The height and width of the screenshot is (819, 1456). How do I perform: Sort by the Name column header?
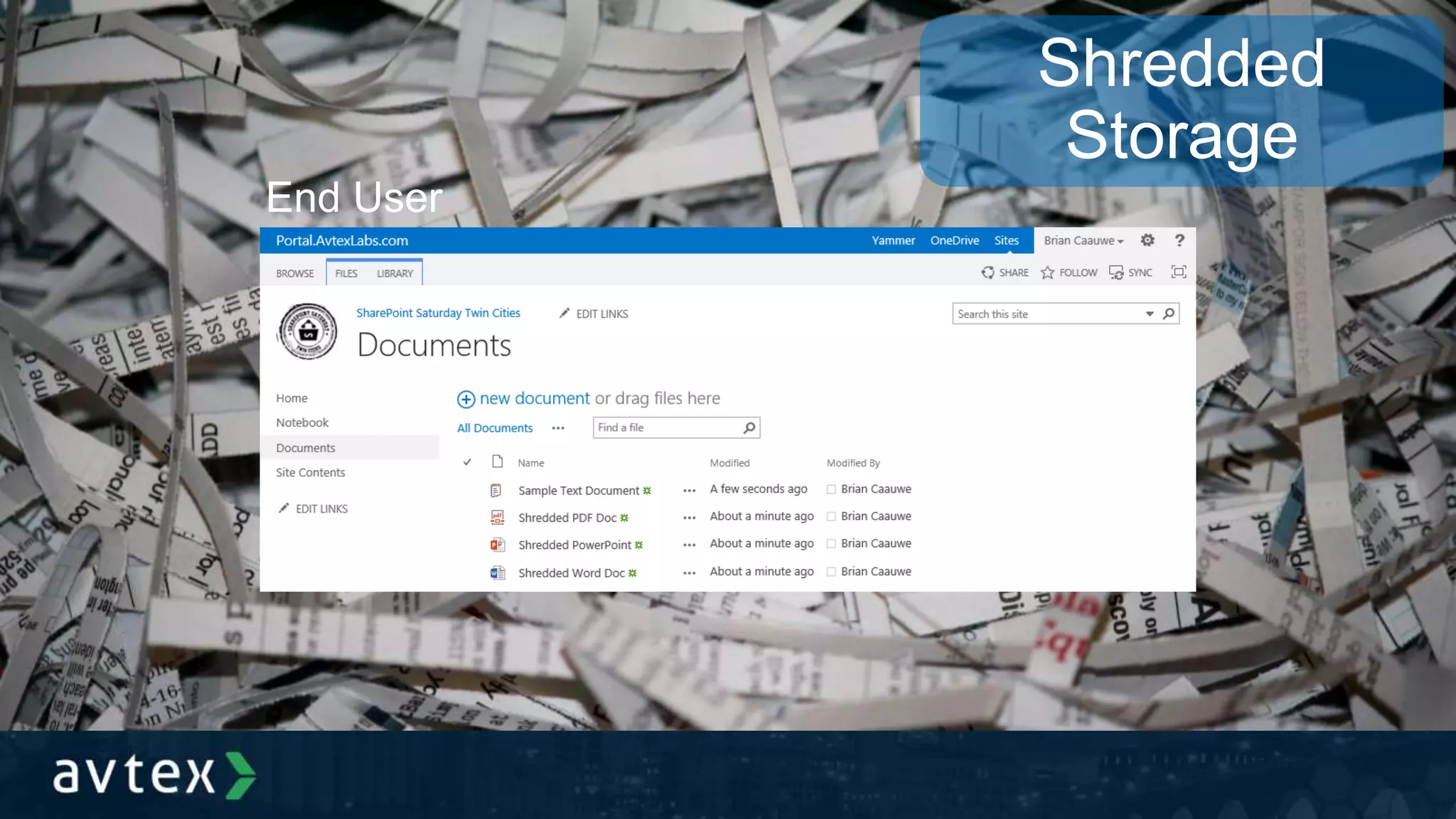[531, 463]
